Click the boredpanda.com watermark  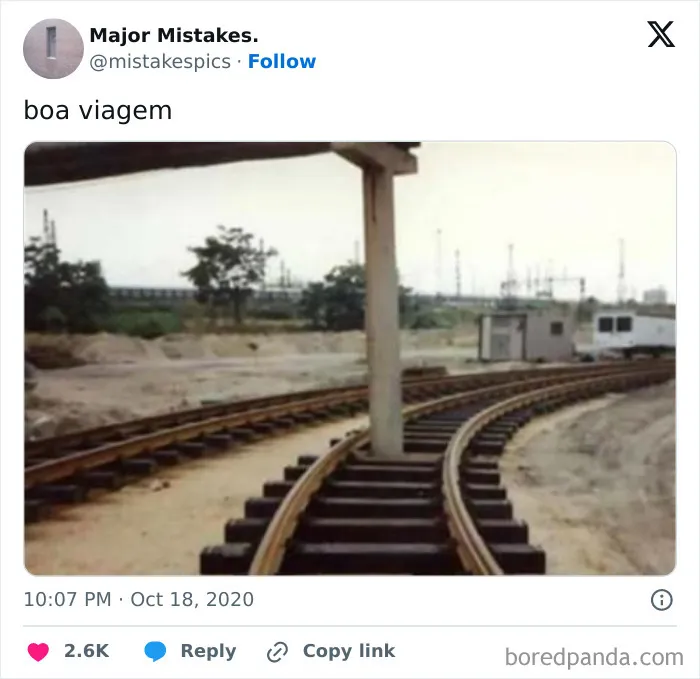coord(594,657)
